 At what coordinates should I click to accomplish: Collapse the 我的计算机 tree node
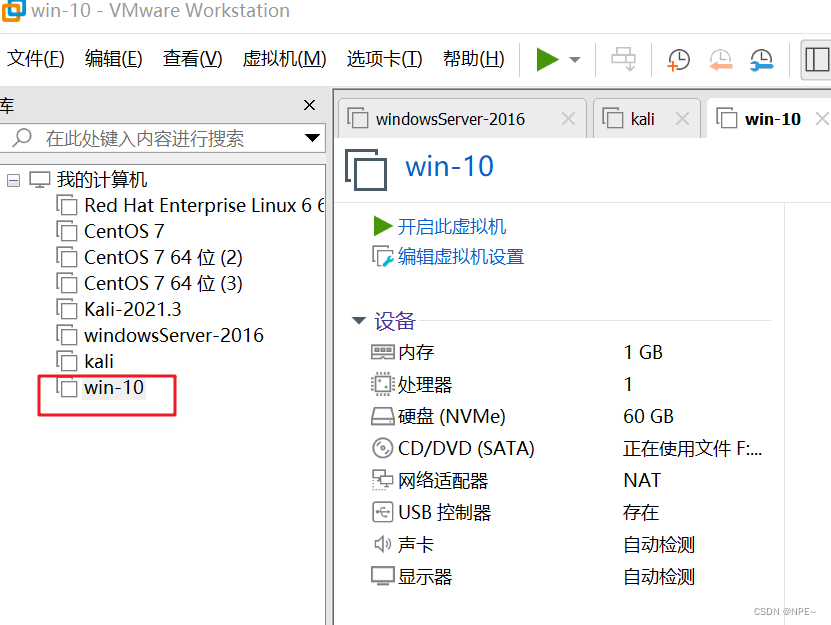coord(13,181)
